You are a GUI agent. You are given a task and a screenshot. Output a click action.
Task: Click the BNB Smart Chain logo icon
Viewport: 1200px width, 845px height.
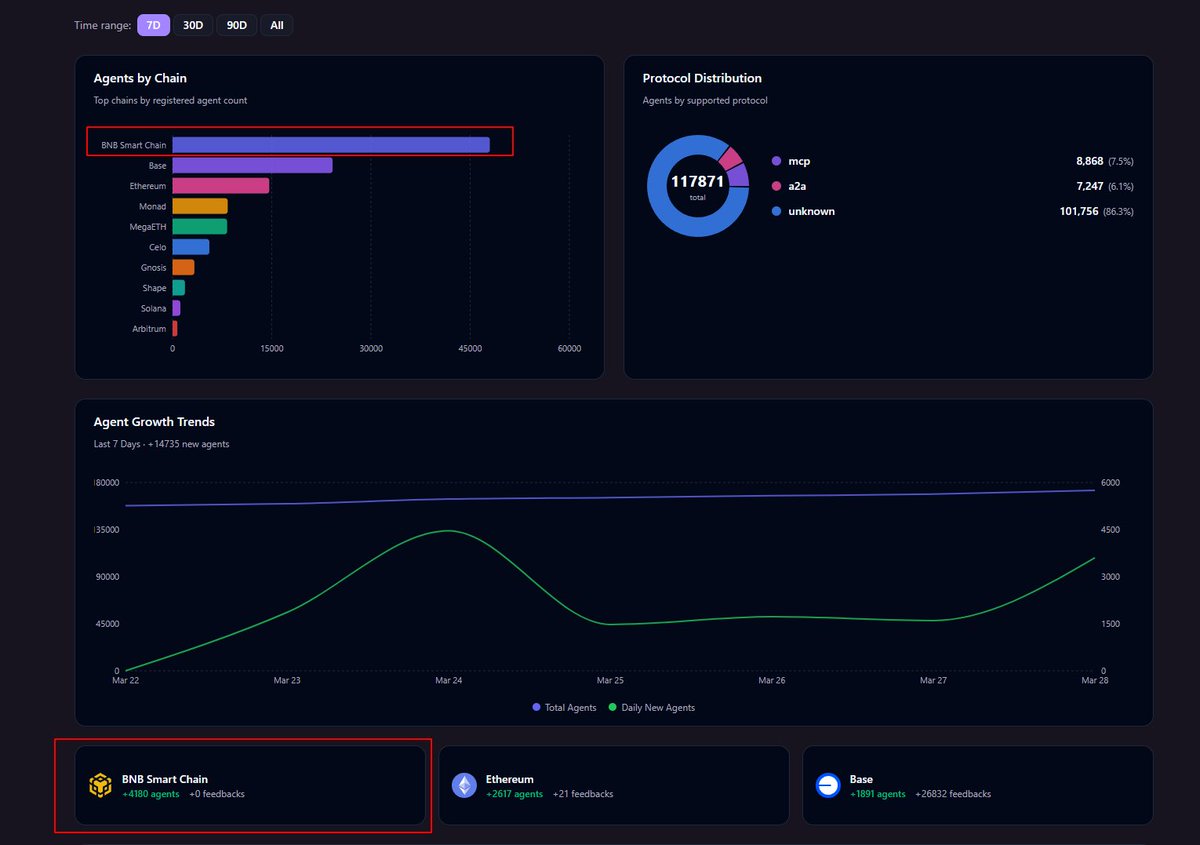click(100, 786)
